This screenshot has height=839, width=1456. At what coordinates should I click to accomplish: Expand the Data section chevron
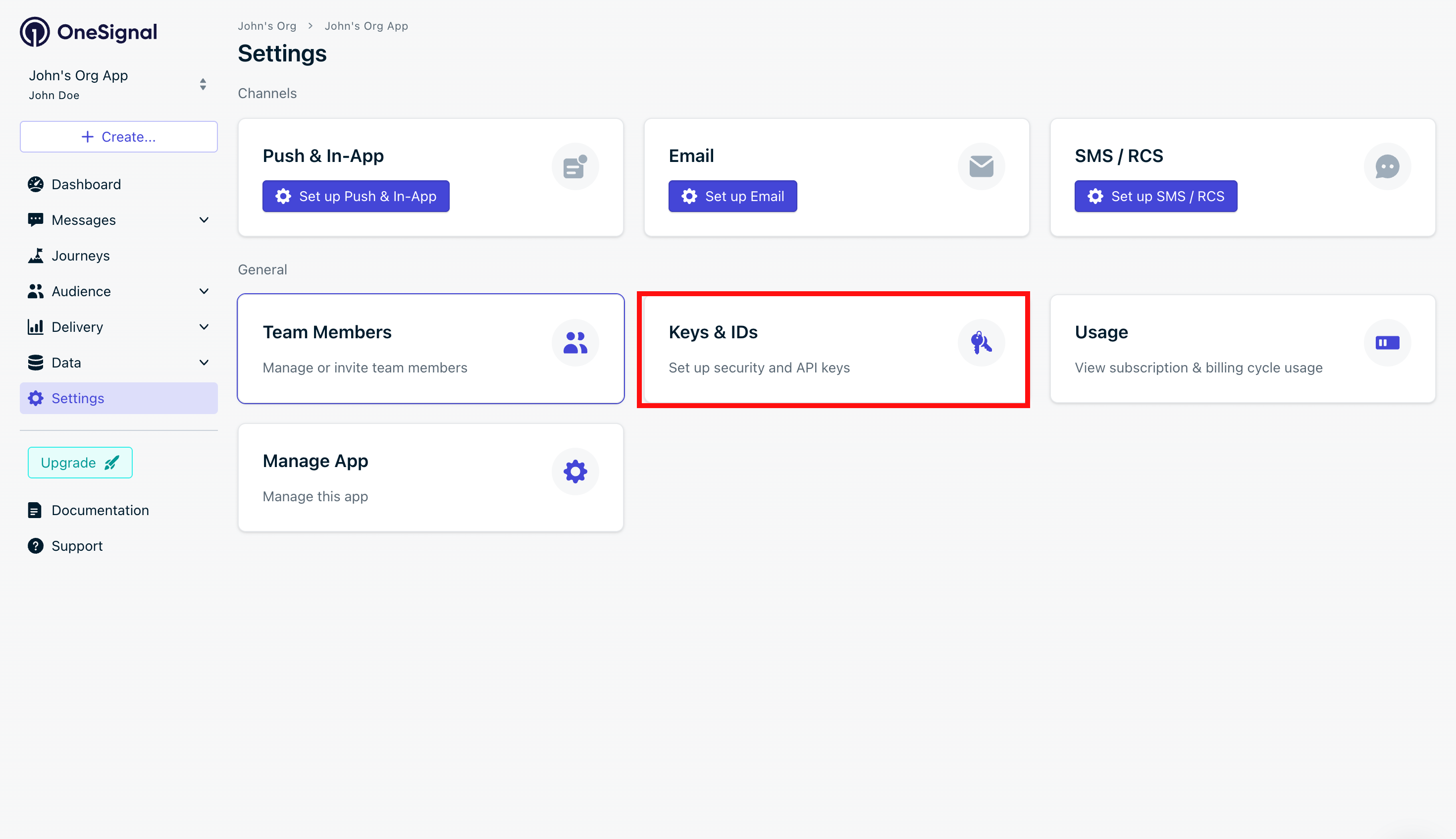(x=204, y=363)
